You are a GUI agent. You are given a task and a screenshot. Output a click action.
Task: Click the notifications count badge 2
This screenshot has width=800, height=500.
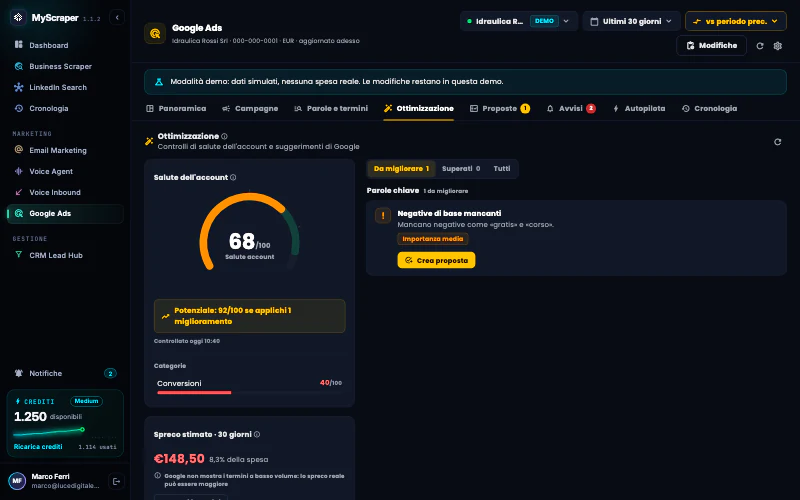pos(110,373)
